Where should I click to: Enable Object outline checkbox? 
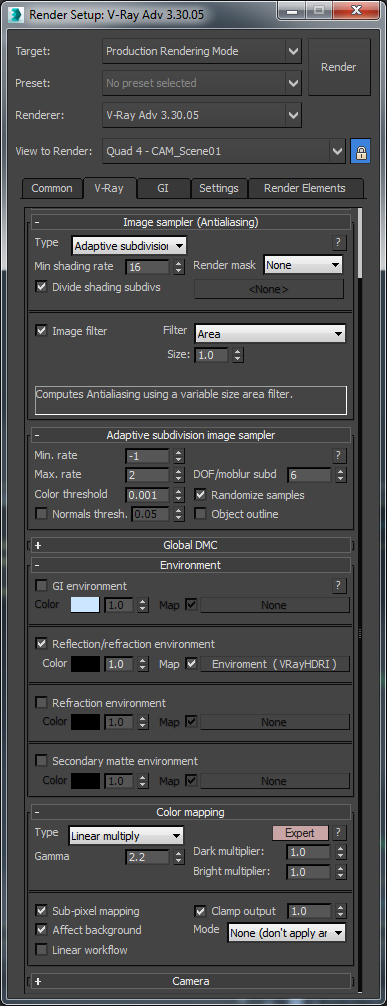coord(200,514)
